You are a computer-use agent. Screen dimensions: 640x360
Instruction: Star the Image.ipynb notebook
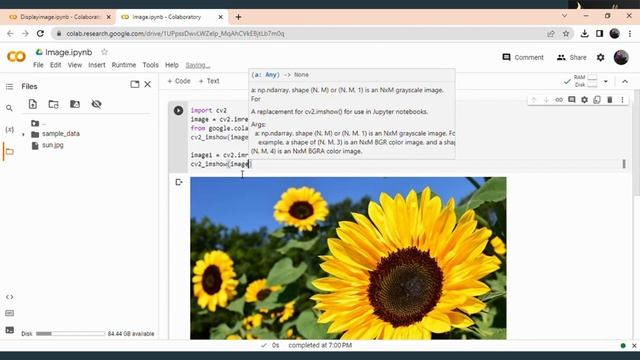tap(104, 52)
